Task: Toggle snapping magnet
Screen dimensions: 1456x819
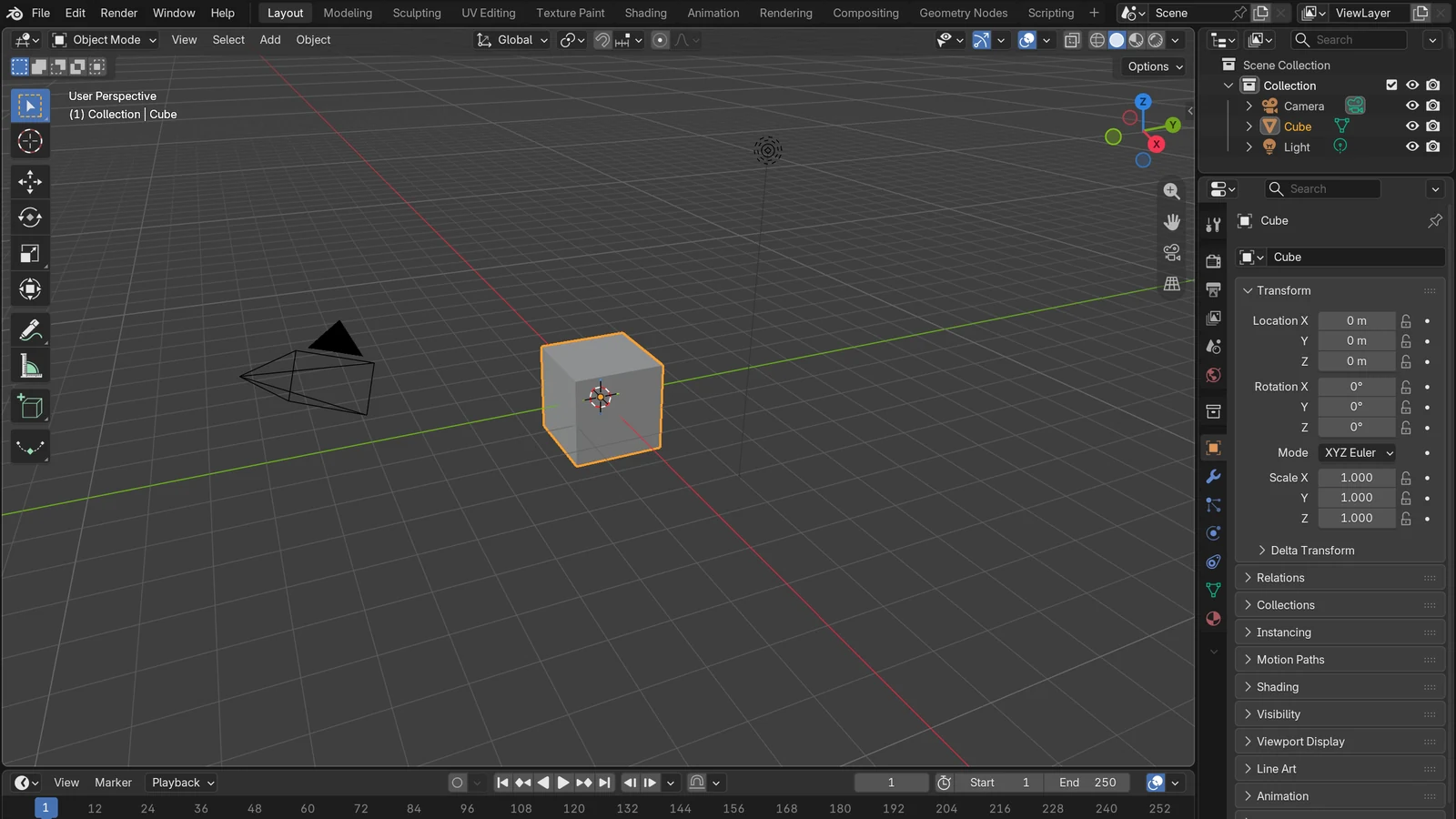Action: click(602, 40)
